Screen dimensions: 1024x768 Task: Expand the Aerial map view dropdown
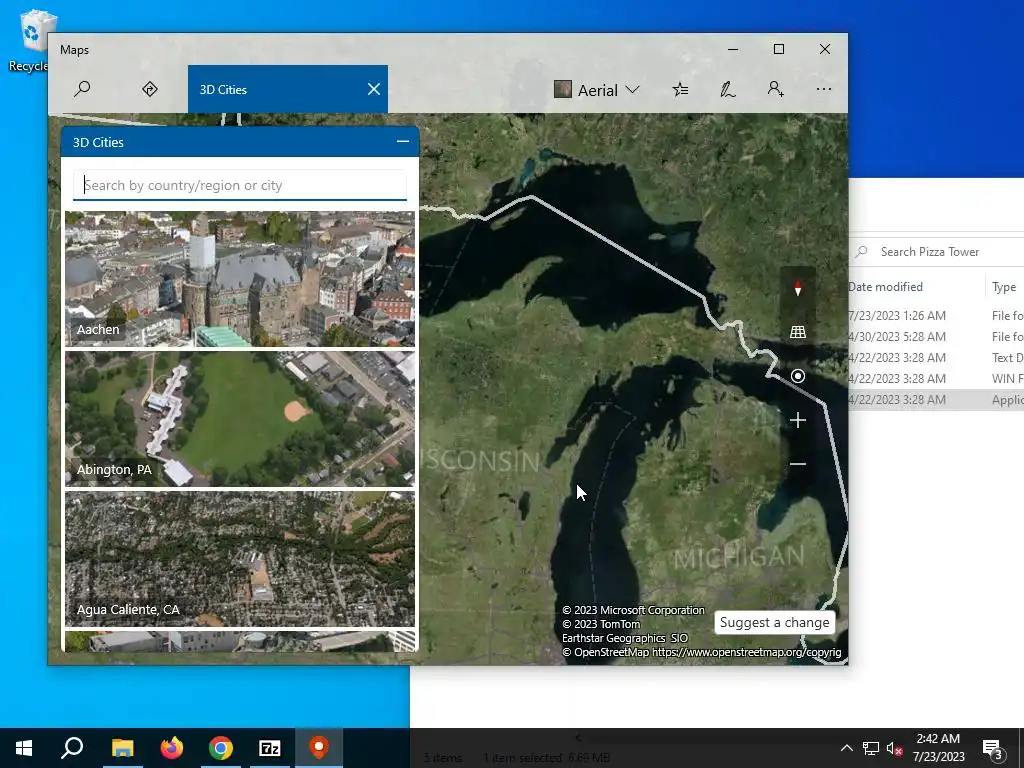[596, 89]
